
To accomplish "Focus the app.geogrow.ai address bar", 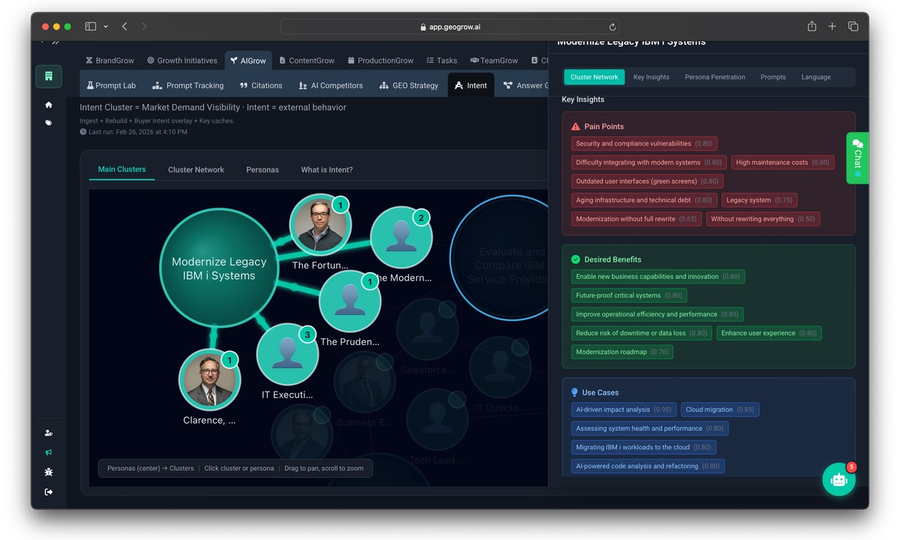I will click(450, 27).
